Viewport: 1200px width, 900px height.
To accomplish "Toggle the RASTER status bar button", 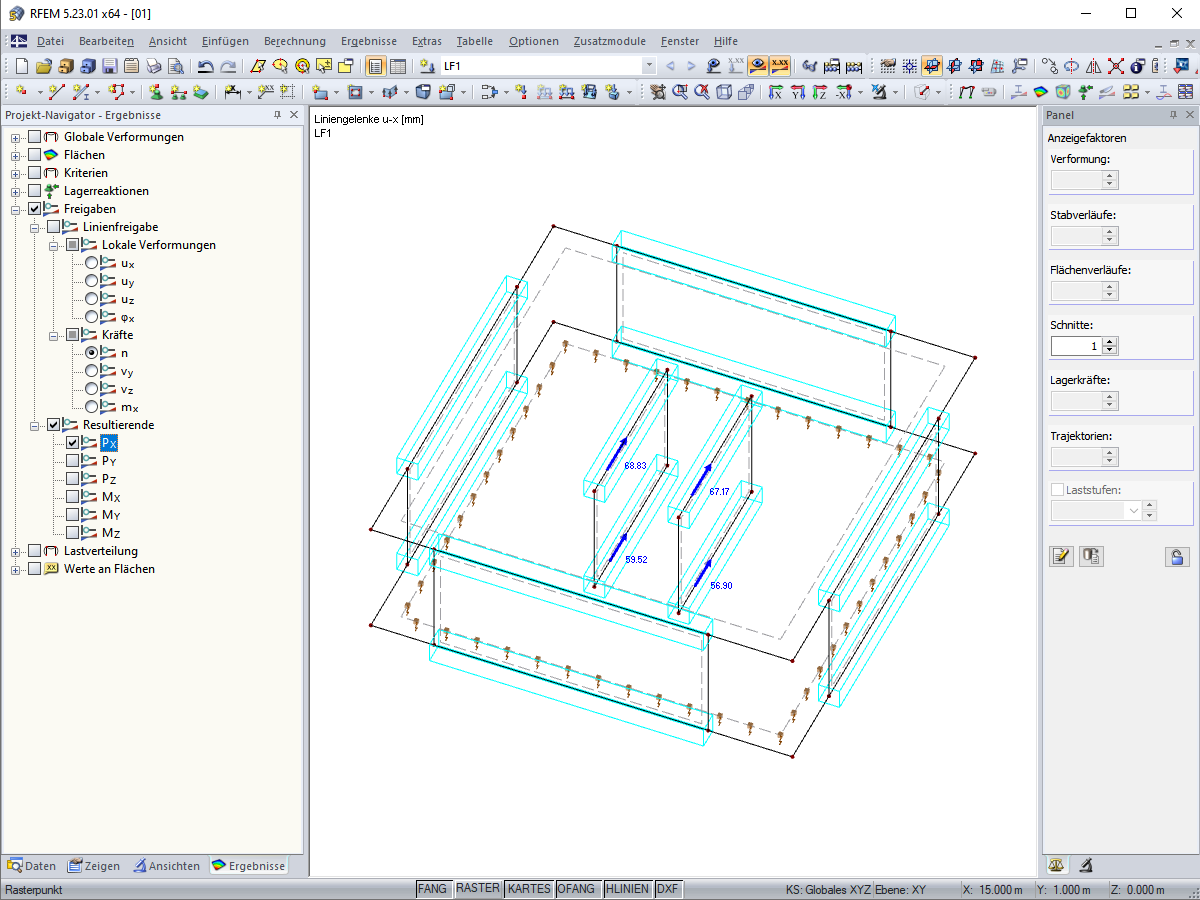I will pos(478,889).
